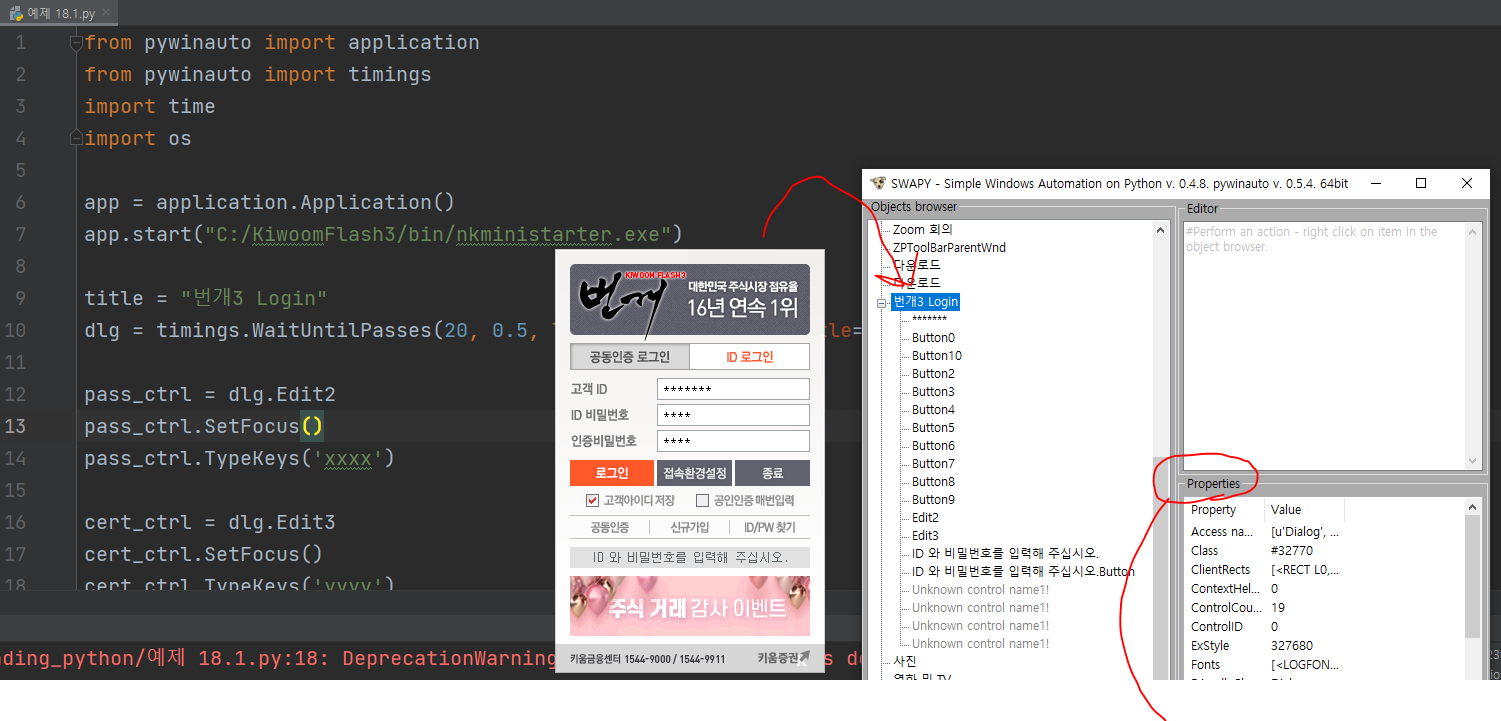Click the Python file icon on 예제 18.1.py tab

pyautogui.click(x=17, y=13)
